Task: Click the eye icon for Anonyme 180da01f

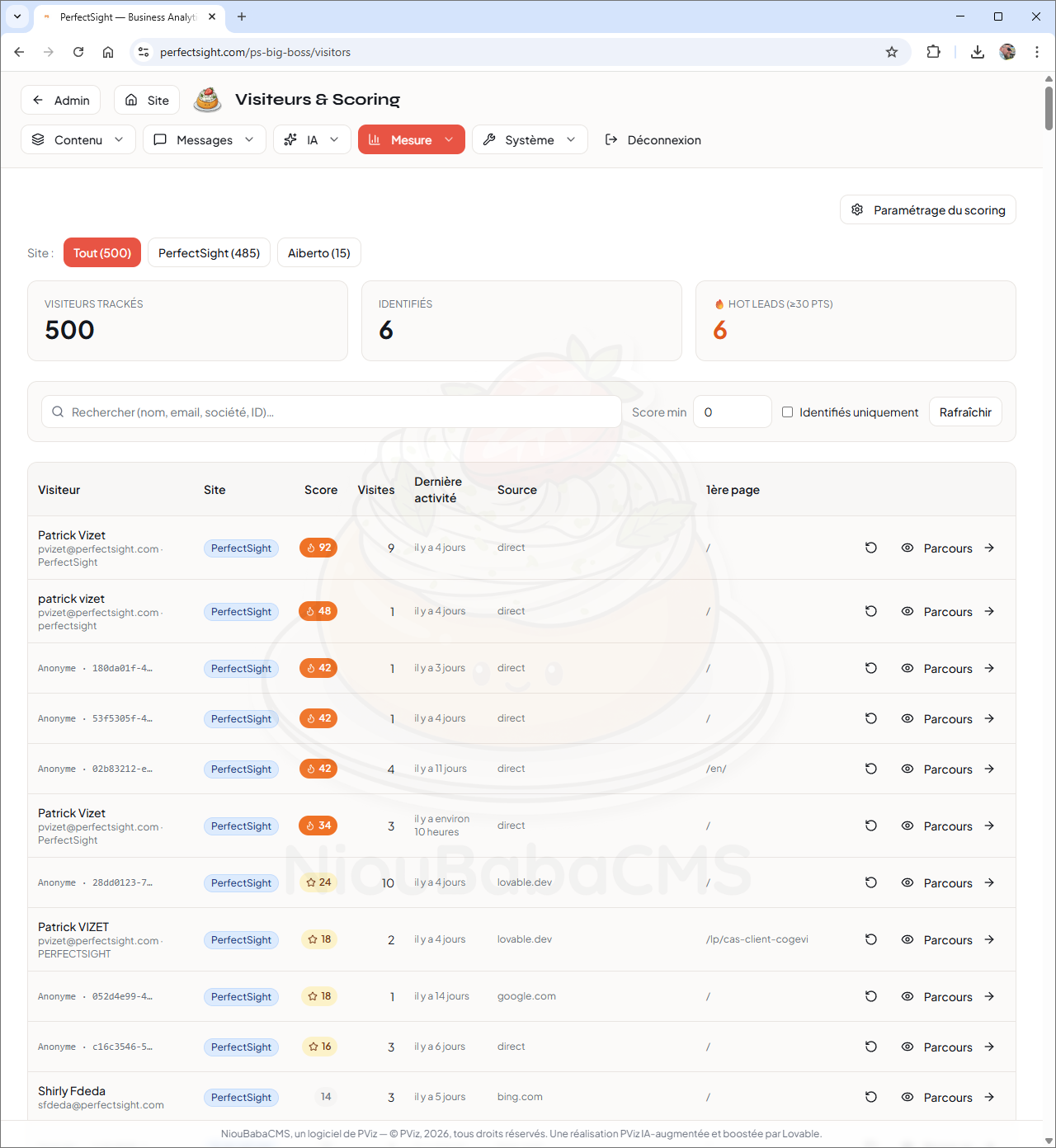Action: 907,668
